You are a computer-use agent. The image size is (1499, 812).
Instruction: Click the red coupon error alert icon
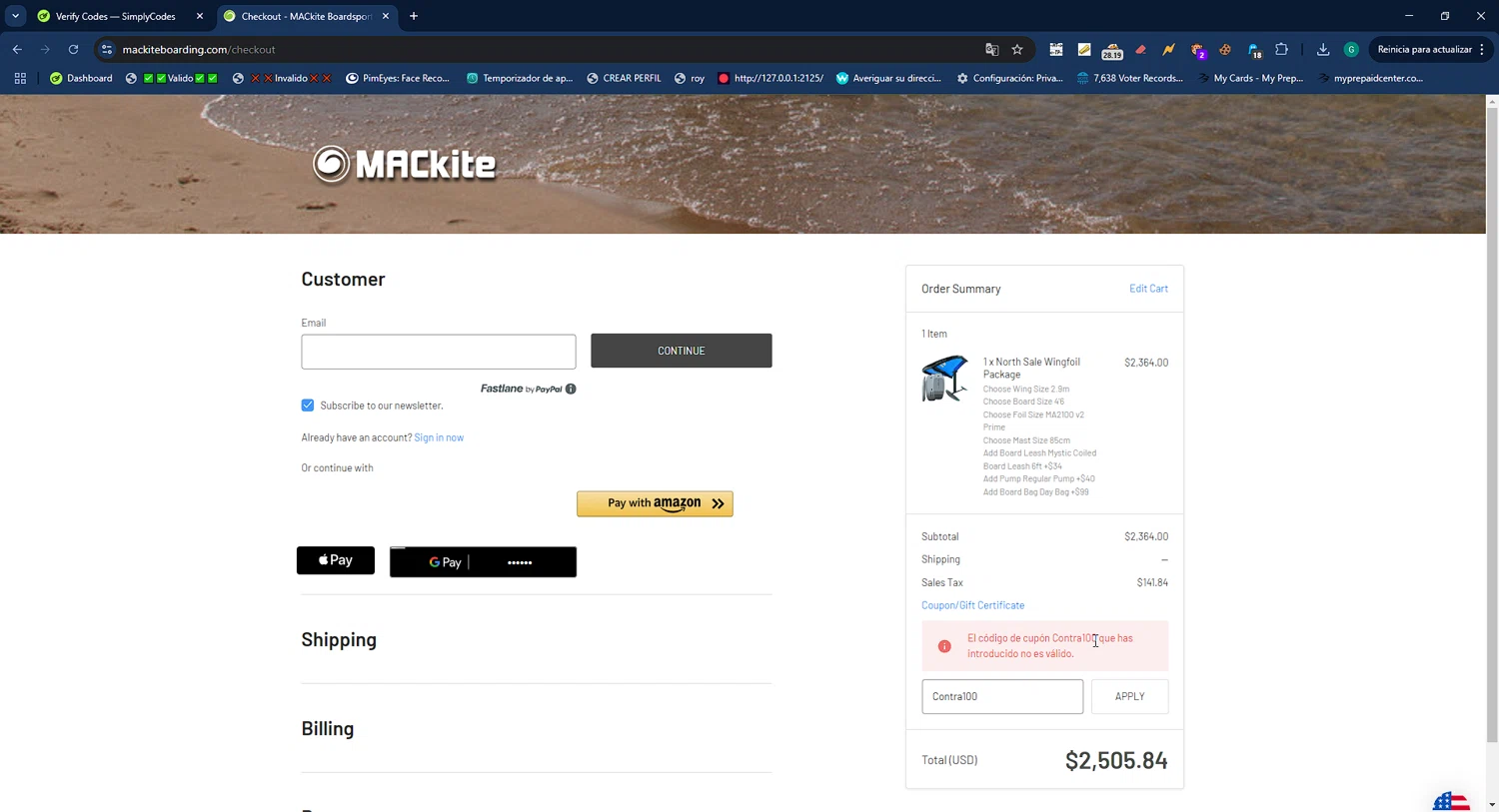tap(944, 646)
